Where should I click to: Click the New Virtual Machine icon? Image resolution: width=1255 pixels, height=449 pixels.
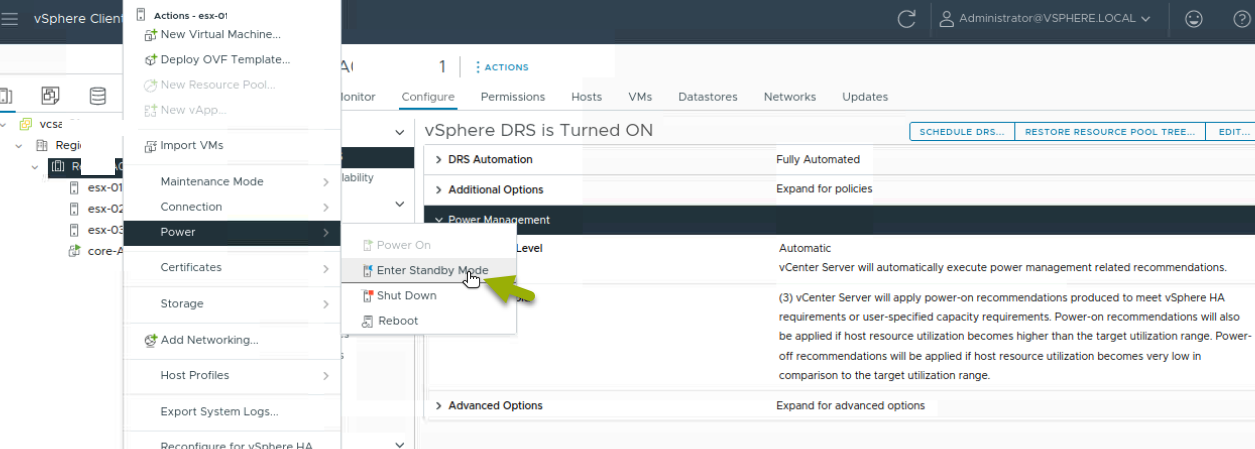pos(151,35)
